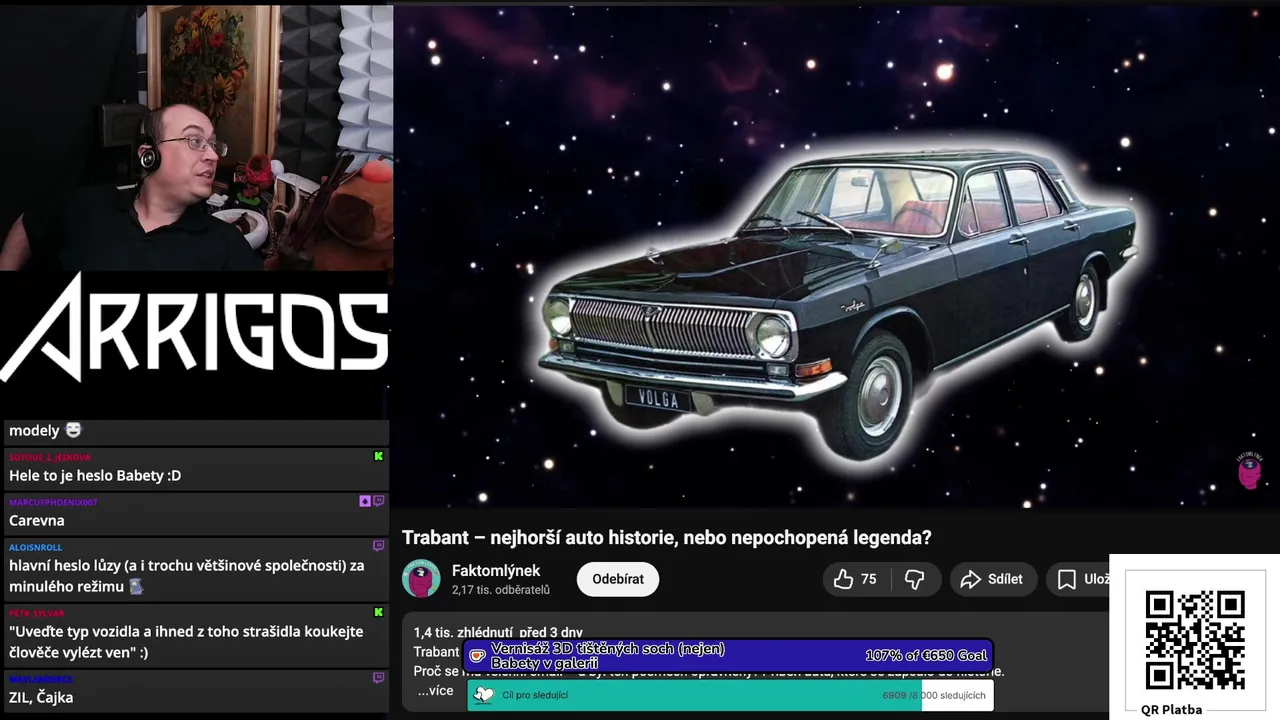Click green K badge on SOYOUS message

tap(378, 456)
